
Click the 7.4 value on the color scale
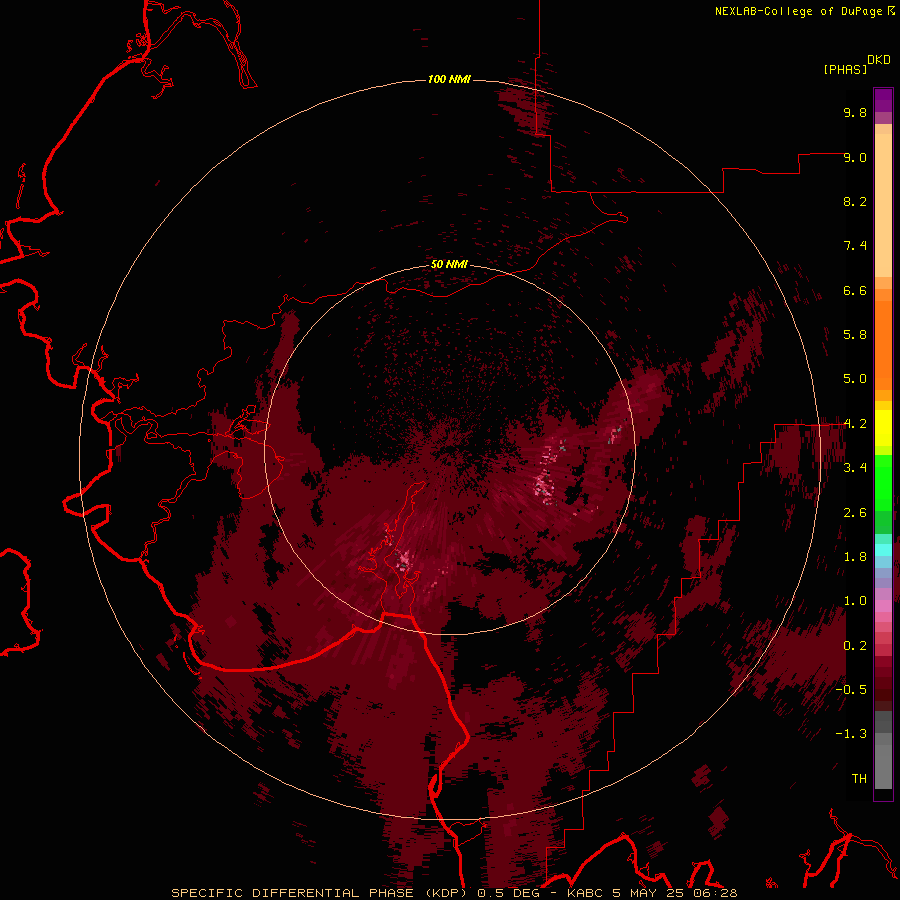coord(855,246)
